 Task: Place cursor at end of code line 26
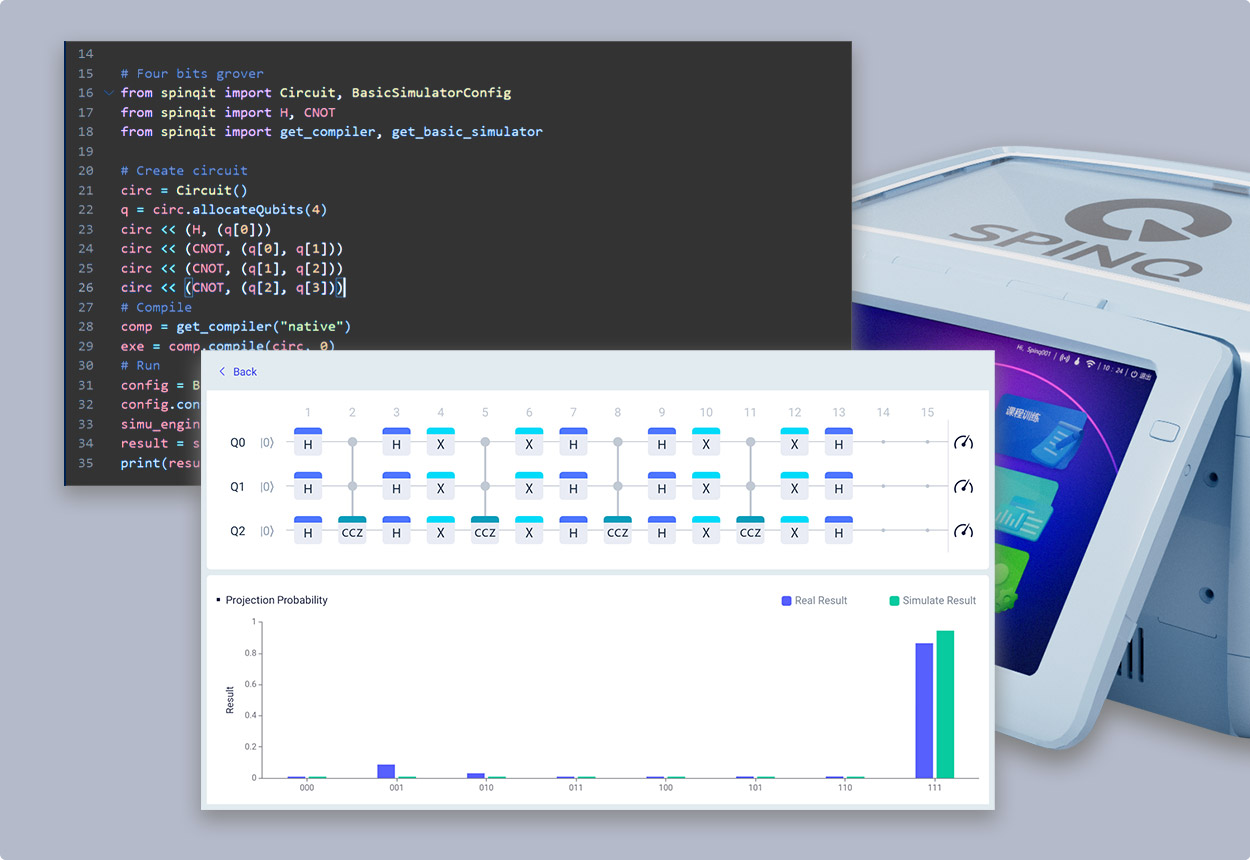(345, 288)
